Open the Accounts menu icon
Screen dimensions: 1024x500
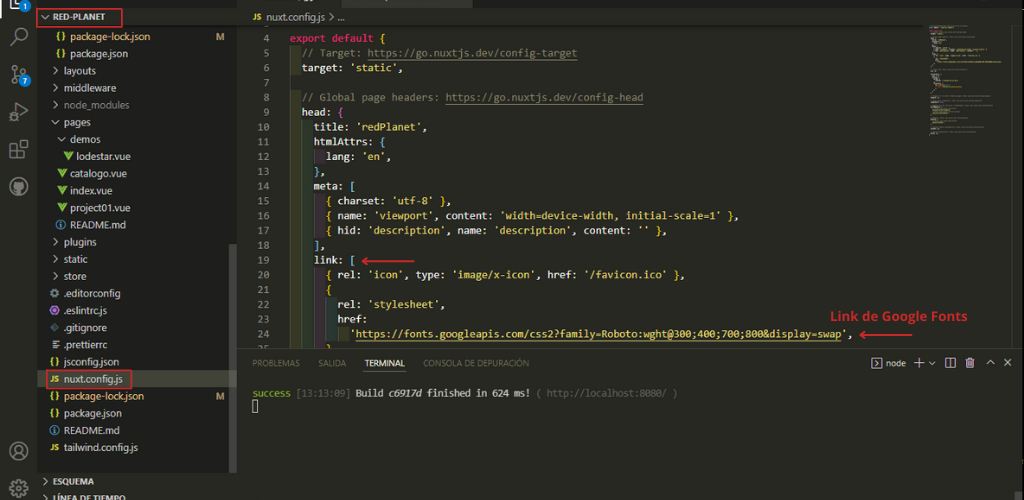[19, 451]
